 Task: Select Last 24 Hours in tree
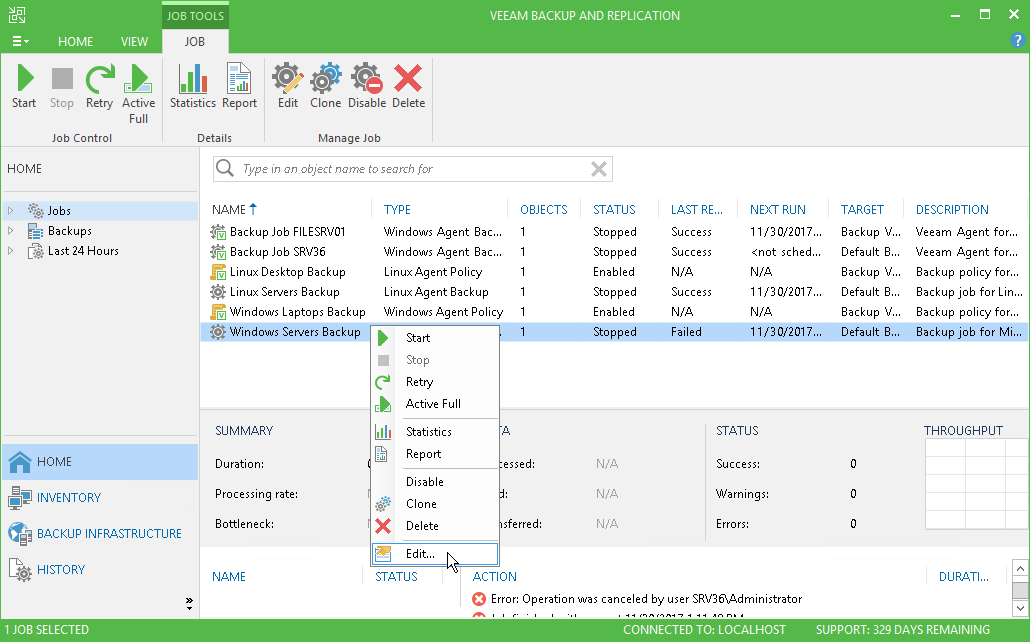[83, 250]
